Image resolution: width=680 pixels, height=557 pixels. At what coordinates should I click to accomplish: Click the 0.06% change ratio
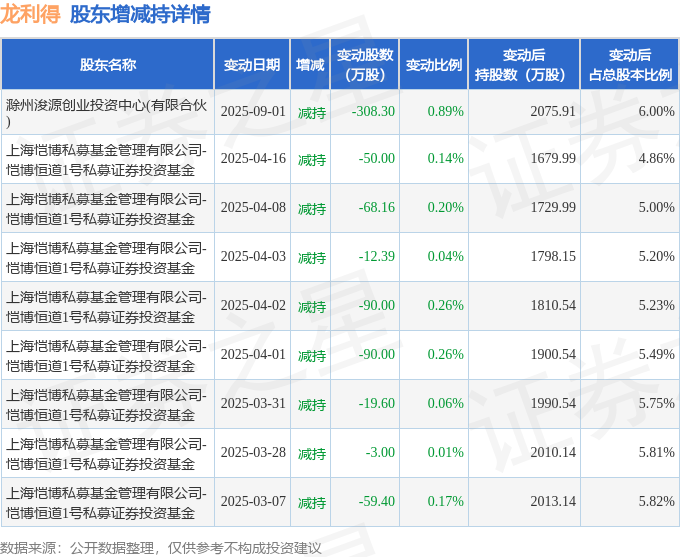point(445,403)
